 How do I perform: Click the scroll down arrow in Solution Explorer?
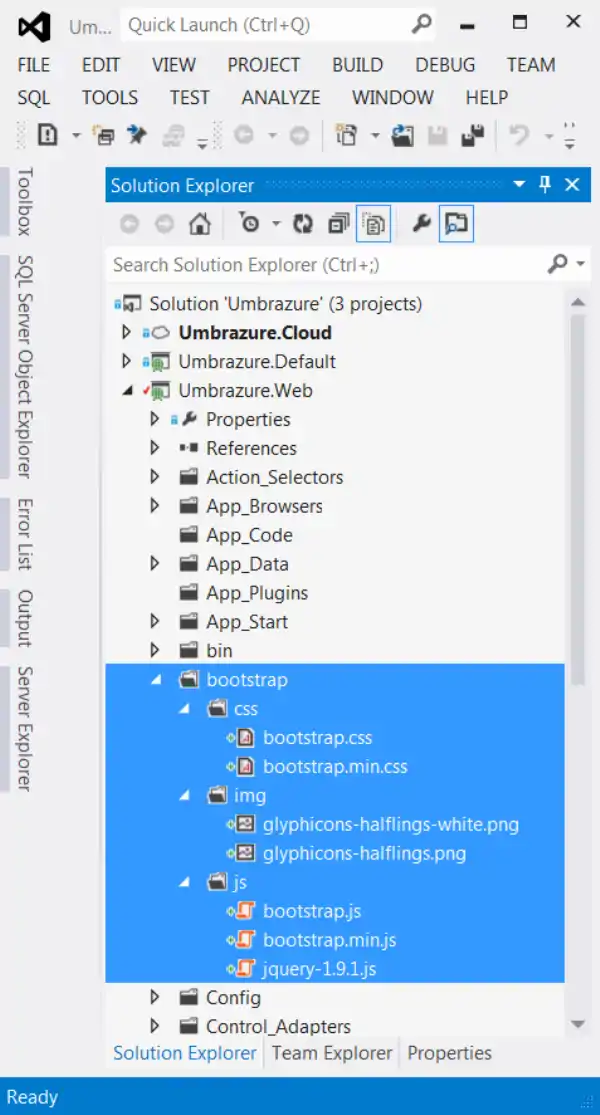coord(578,1025)
